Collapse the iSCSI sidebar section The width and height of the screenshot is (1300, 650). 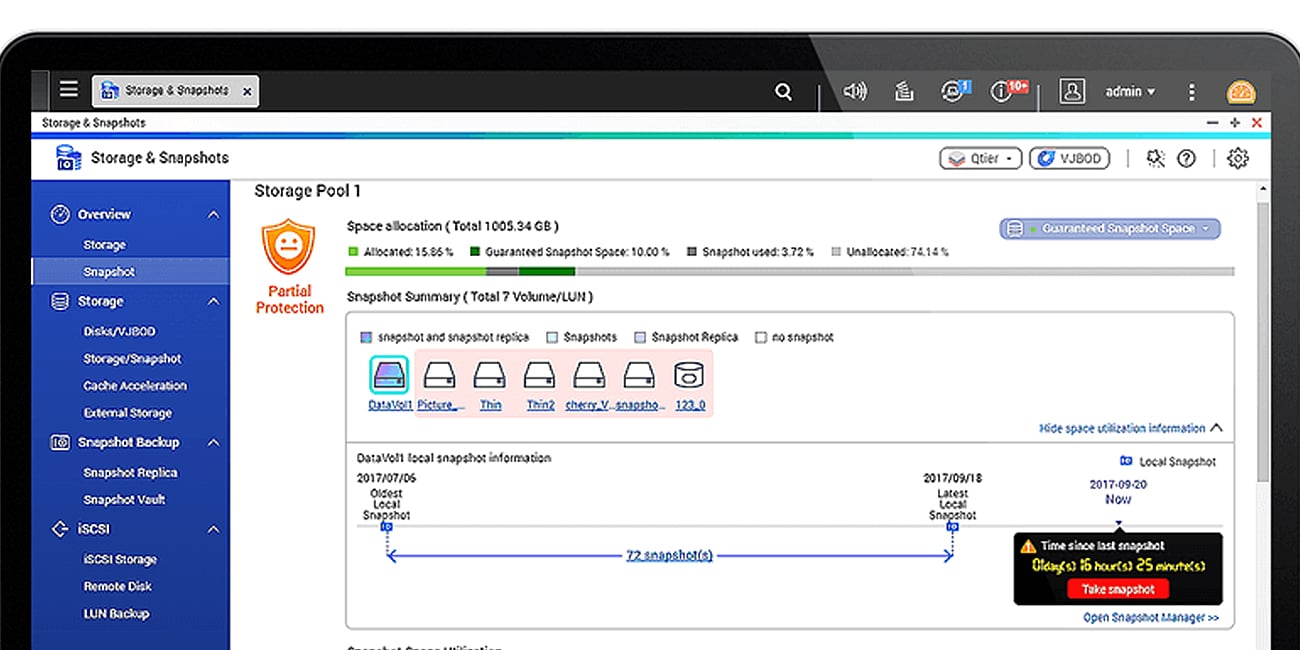coord(213,529)
